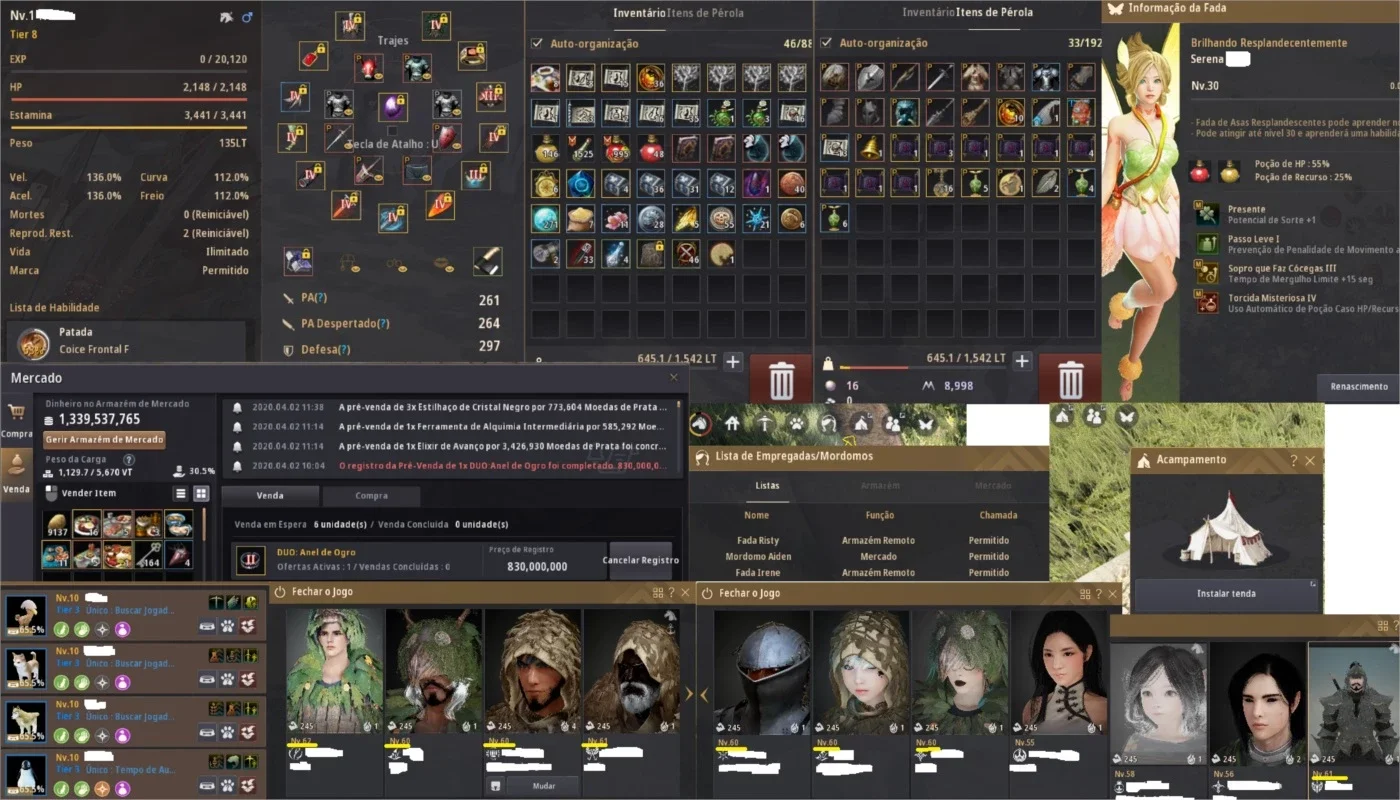
Task: Click the feed bowl icon on first pet row
Action: (207, 626)
